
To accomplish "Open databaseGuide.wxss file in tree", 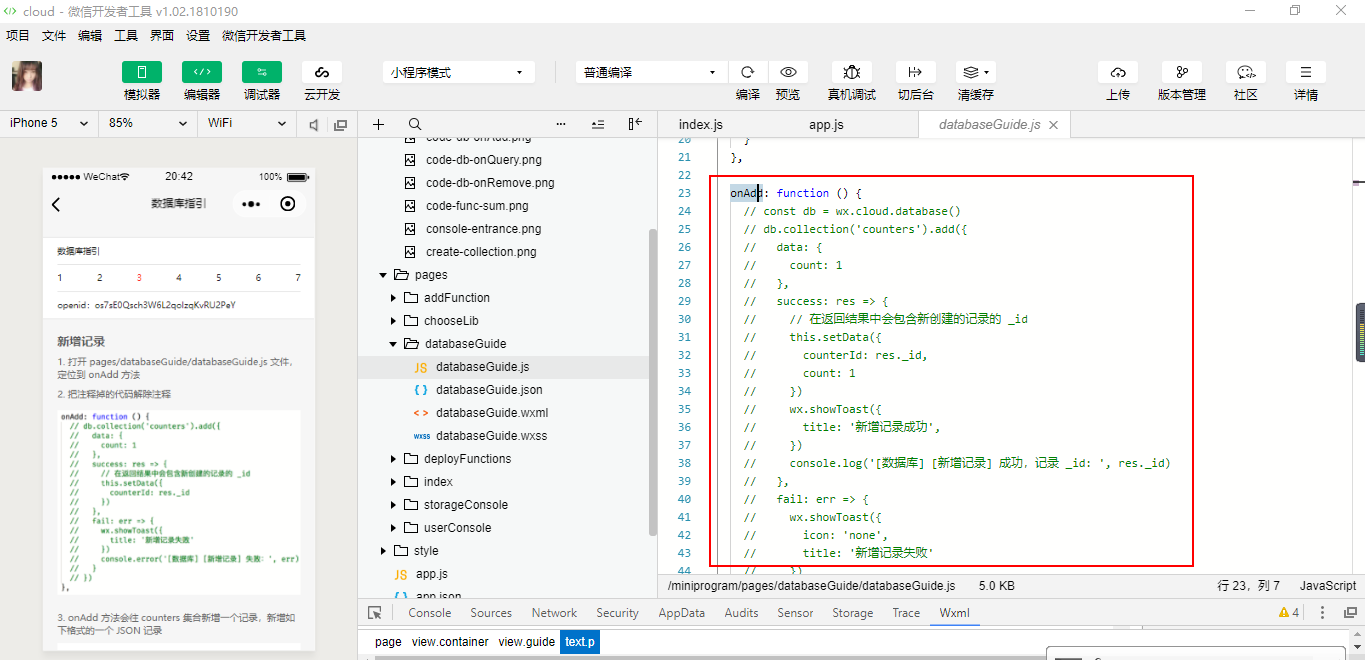I will point(491,436).
